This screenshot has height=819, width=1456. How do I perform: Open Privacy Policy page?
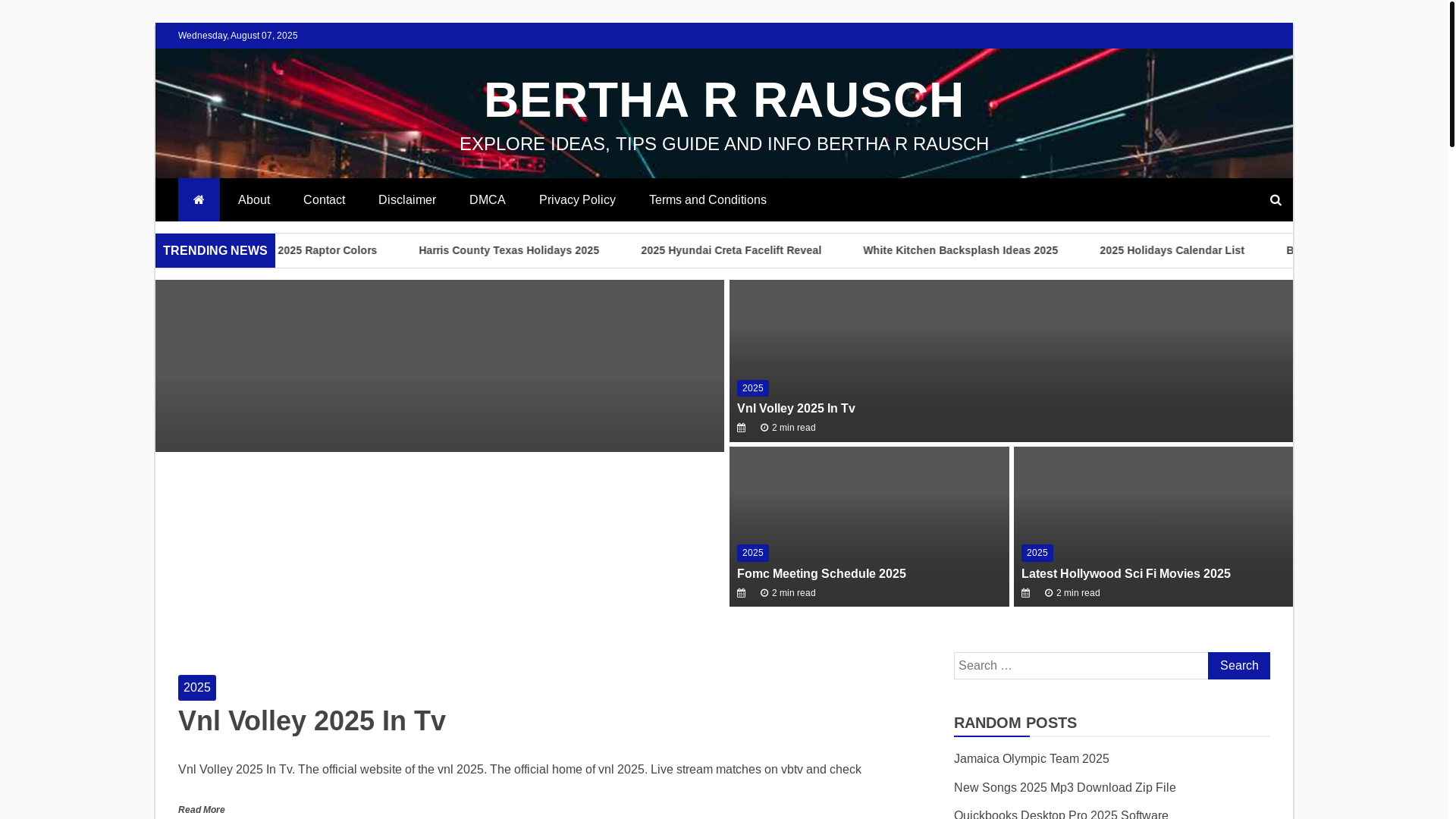click(577, 200)
